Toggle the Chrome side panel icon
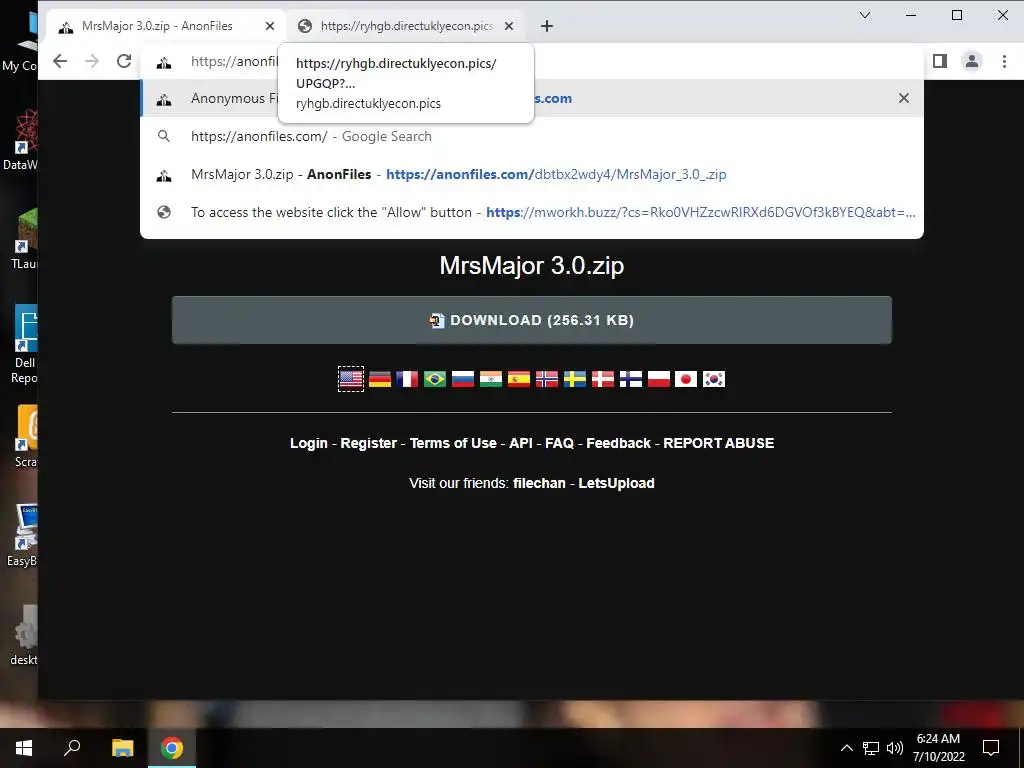 tap(940, 61)
